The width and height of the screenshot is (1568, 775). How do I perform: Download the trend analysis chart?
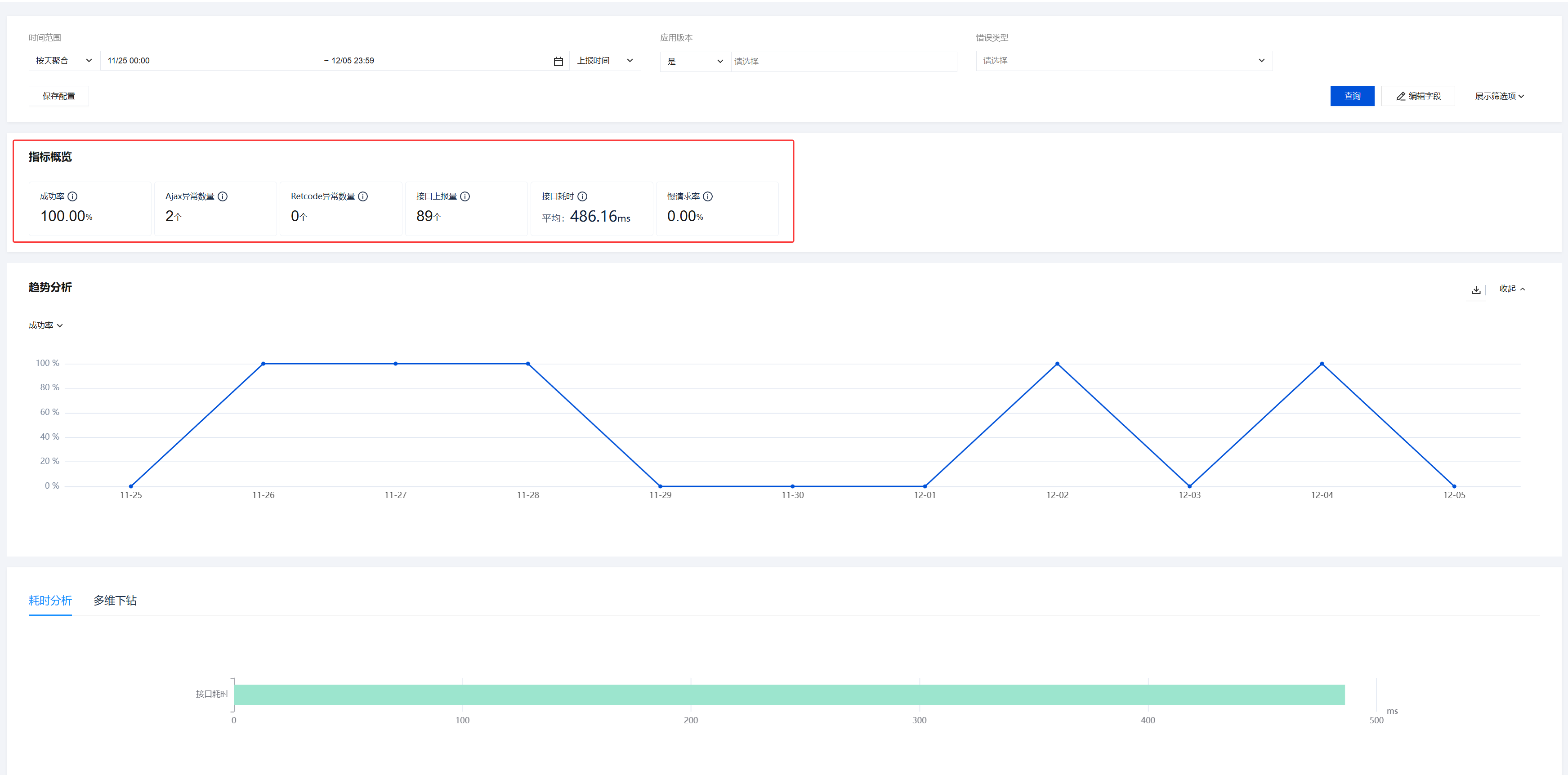click(1476, 290)
